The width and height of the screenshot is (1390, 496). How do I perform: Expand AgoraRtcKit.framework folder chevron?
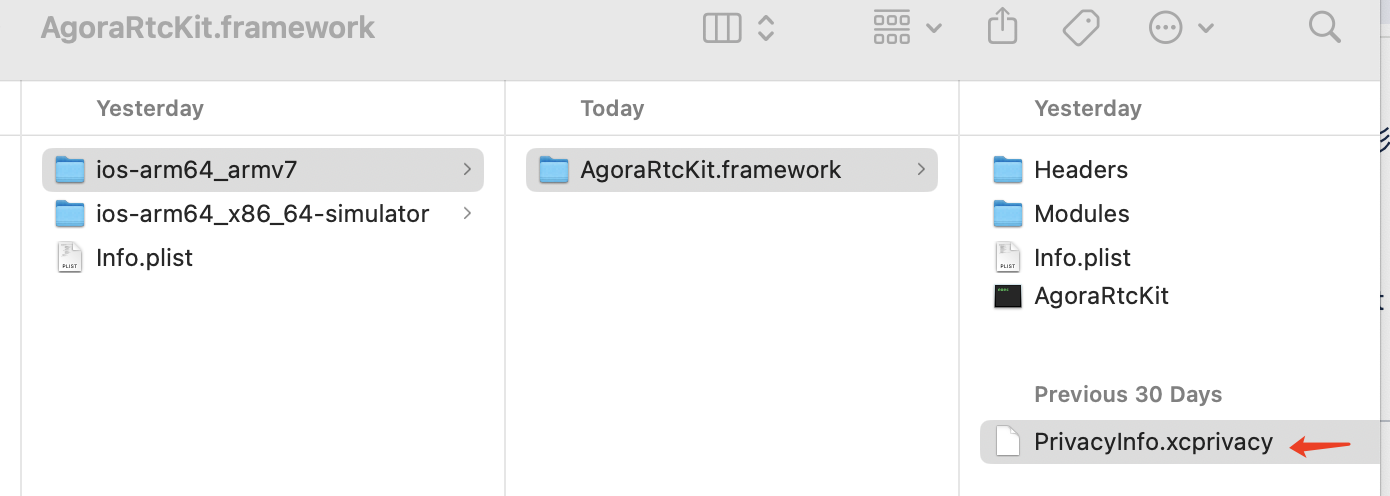(921, 170)
